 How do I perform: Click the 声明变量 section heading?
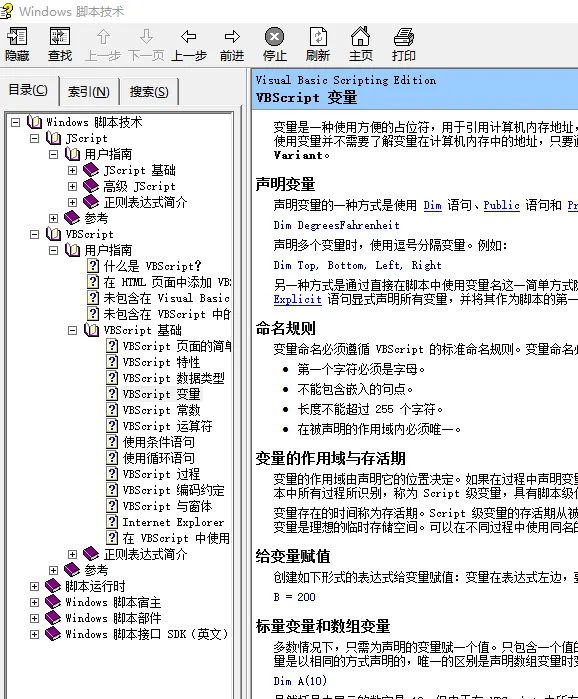point(285,184)
